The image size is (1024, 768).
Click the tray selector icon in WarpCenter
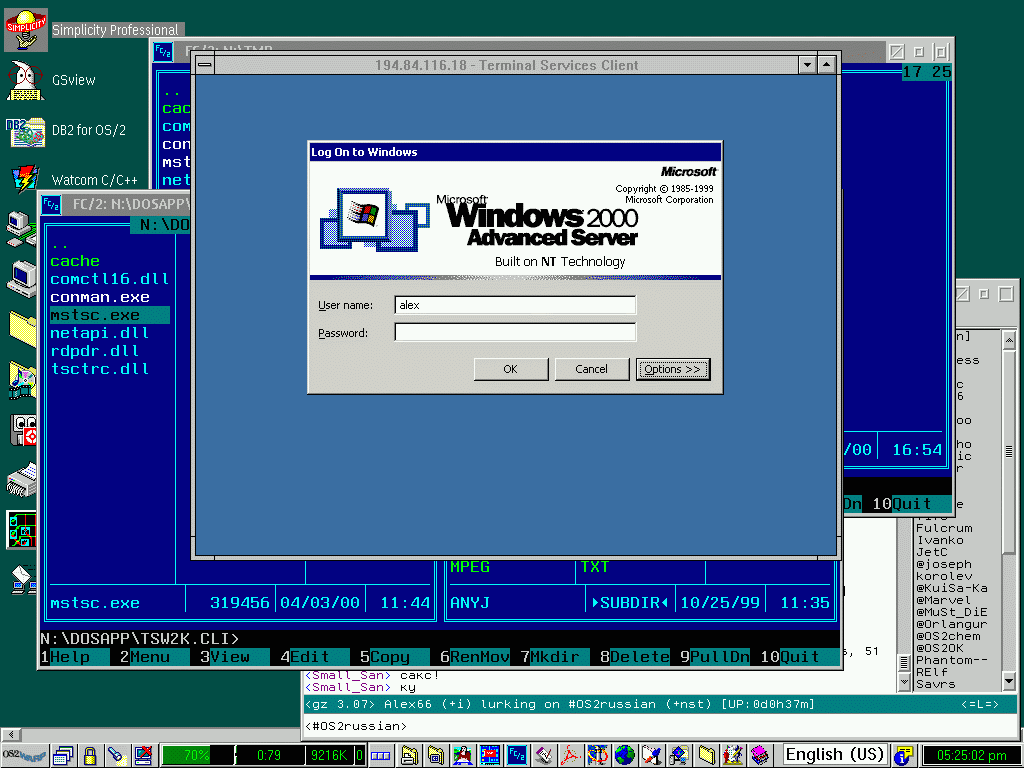380,756
